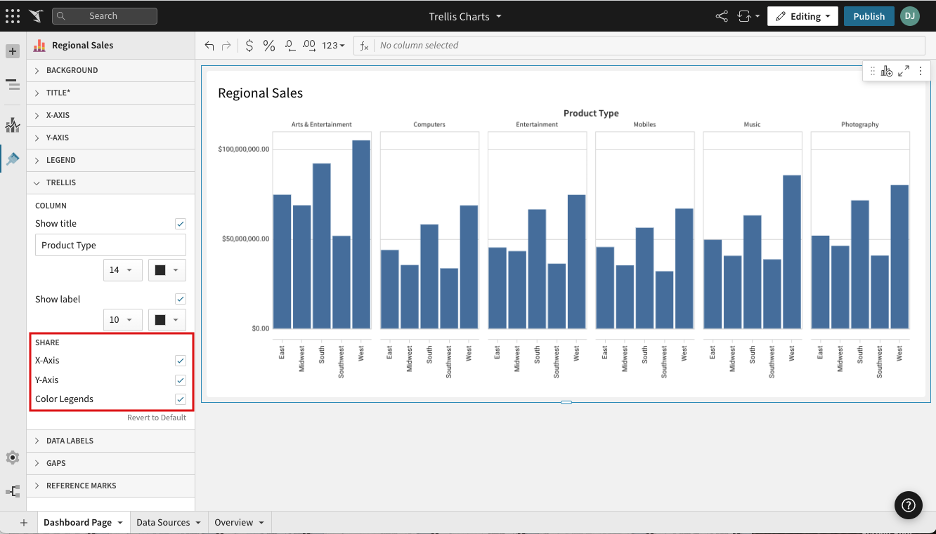936x534 pixels.
Task: Open the chart's three-dot more menu
Action: [x=920, y=71]
